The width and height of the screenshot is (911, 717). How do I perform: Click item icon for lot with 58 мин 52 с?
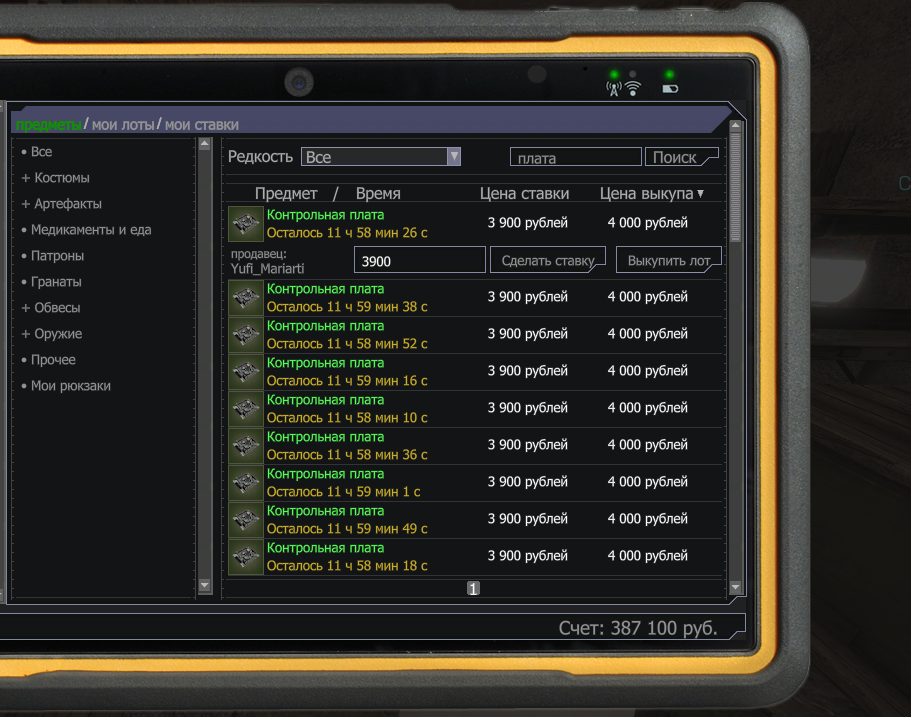[246, 335]
